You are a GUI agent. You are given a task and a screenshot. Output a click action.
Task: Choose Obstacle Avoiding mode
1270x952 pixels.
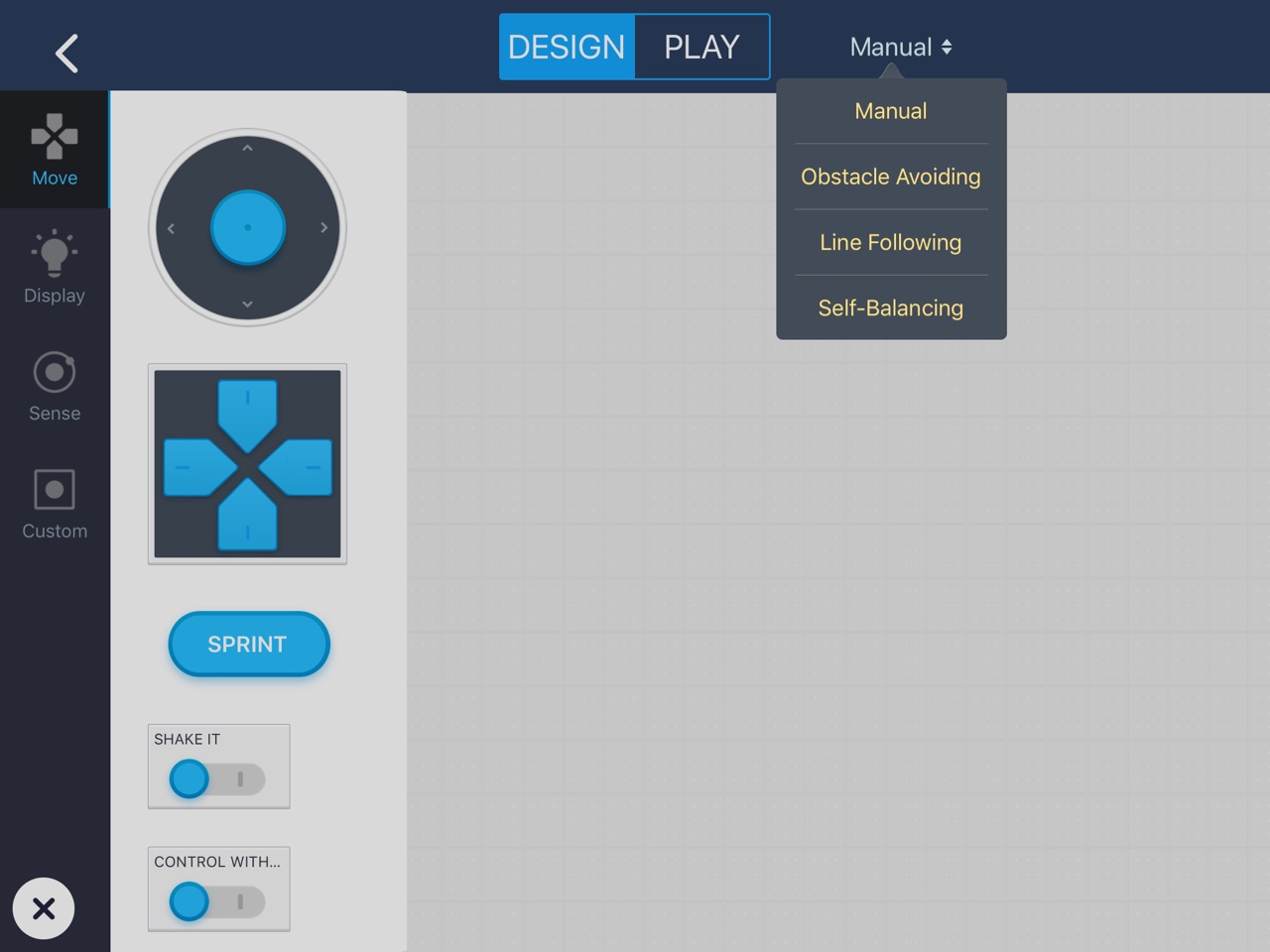tap(891, 177)
